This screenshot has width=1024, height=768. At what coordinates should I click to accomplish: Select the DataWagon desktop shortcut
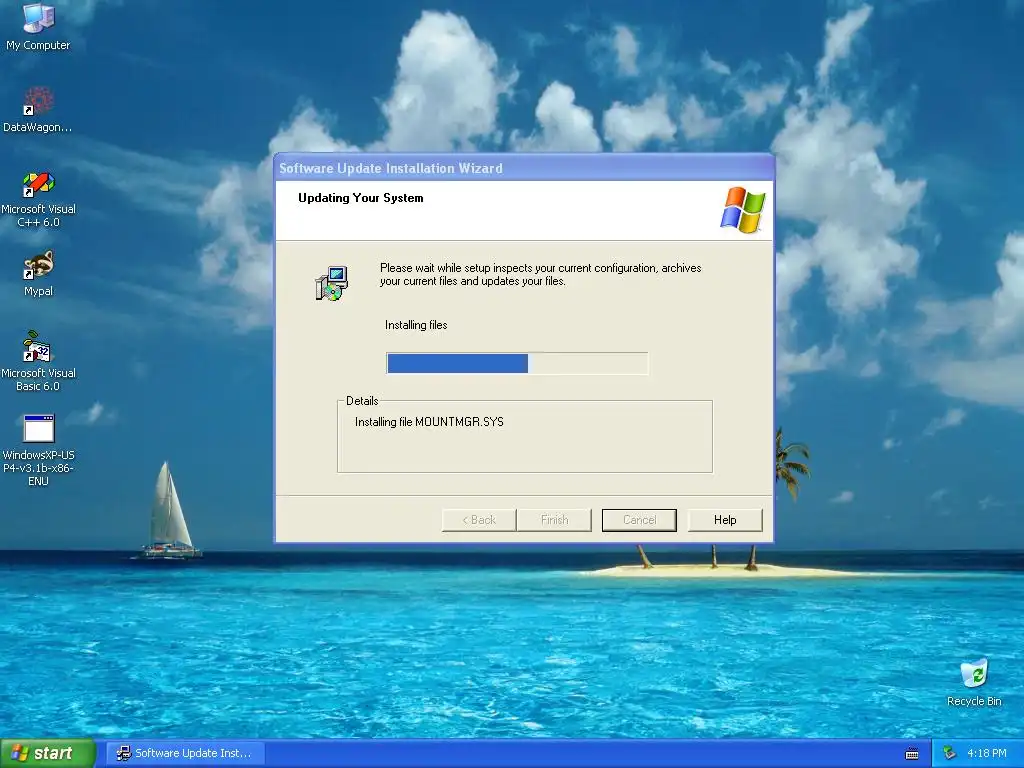pos(38,109)
